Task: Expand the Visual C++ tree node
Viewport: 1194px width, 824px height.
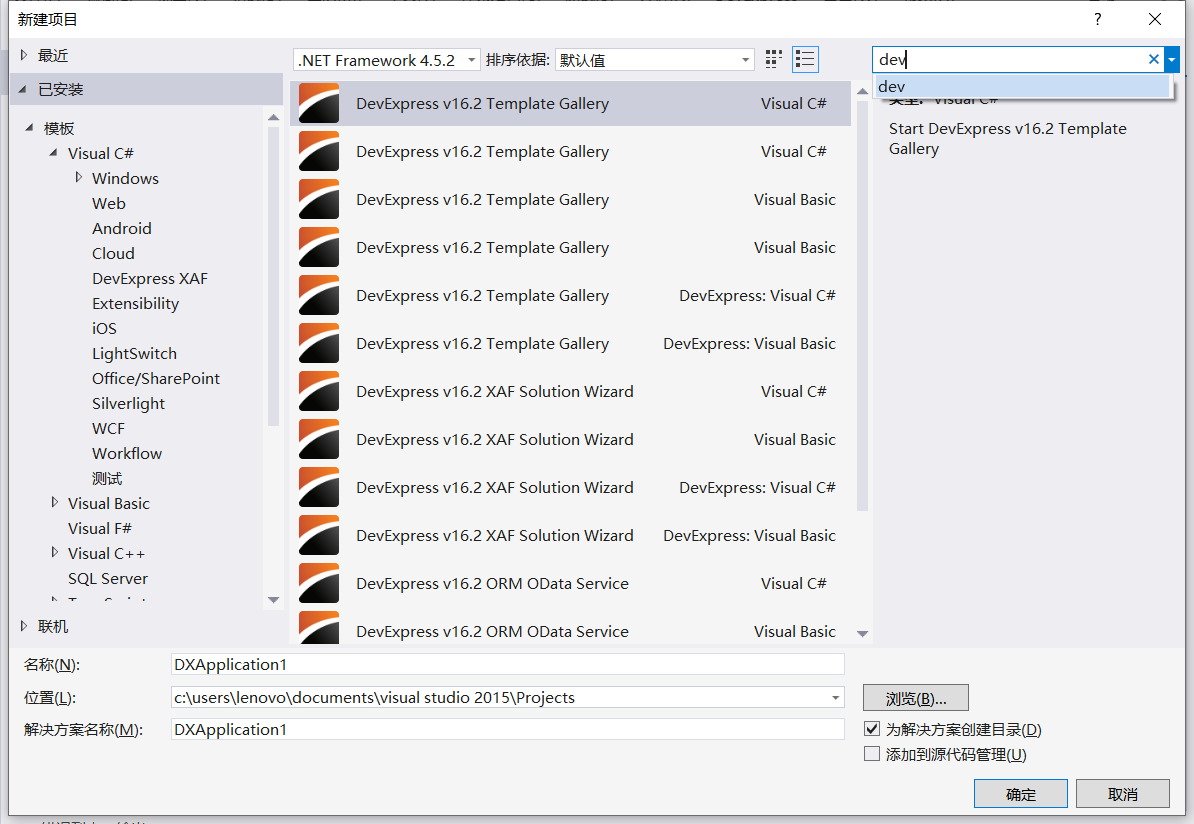Action: click(x=54, y=553)
